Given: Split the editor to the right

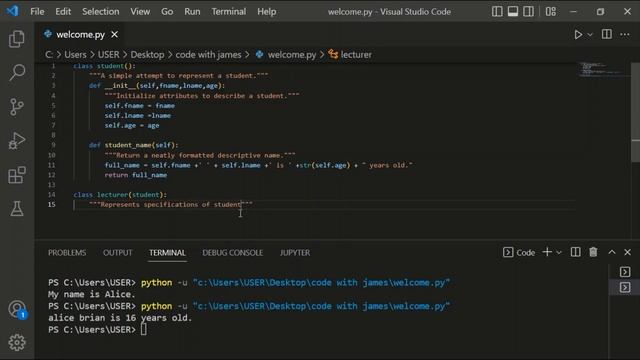Looking at the screenshot, I should coord(607,34).
